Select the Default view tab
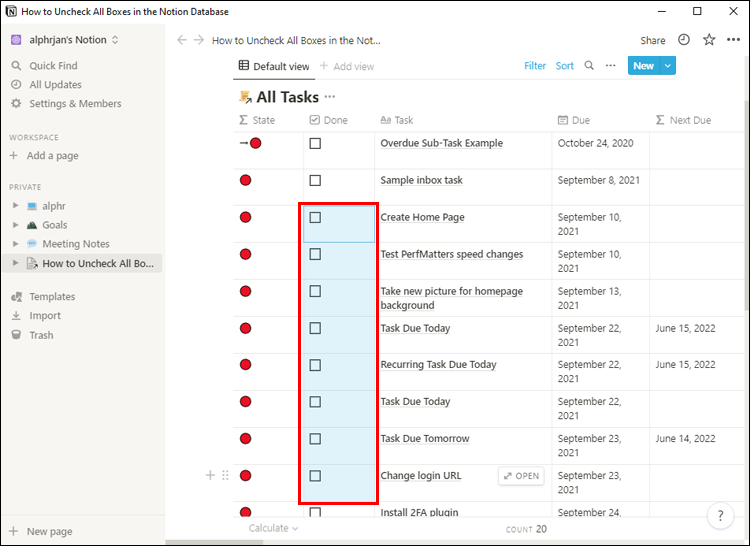This screenshot has height=546, width=750. coord(273,66)
